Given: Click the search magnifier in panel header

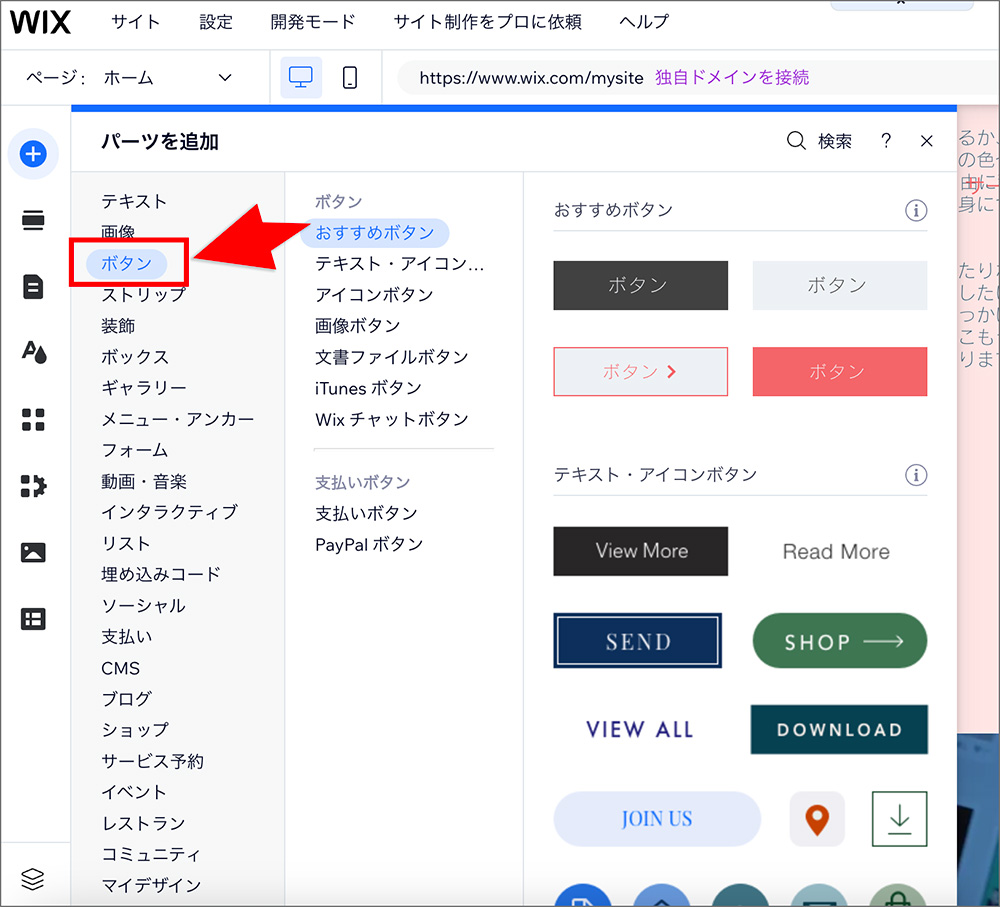Looking at the screenshot, I should pos(796,140).
